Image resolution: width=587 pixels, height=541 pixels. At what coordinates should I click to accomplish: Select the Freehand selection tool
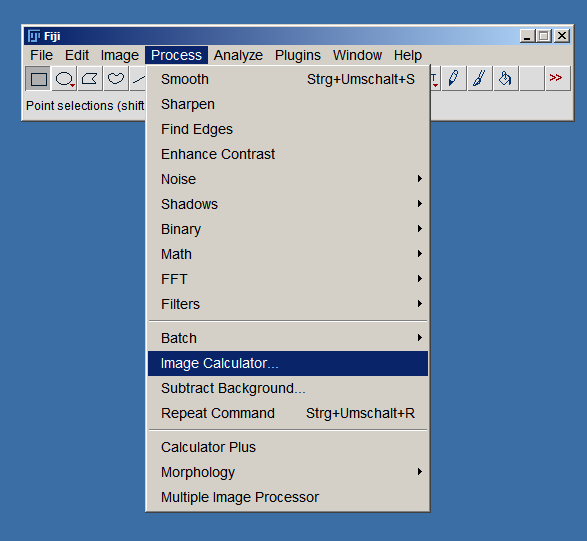(x=116, y=79)
